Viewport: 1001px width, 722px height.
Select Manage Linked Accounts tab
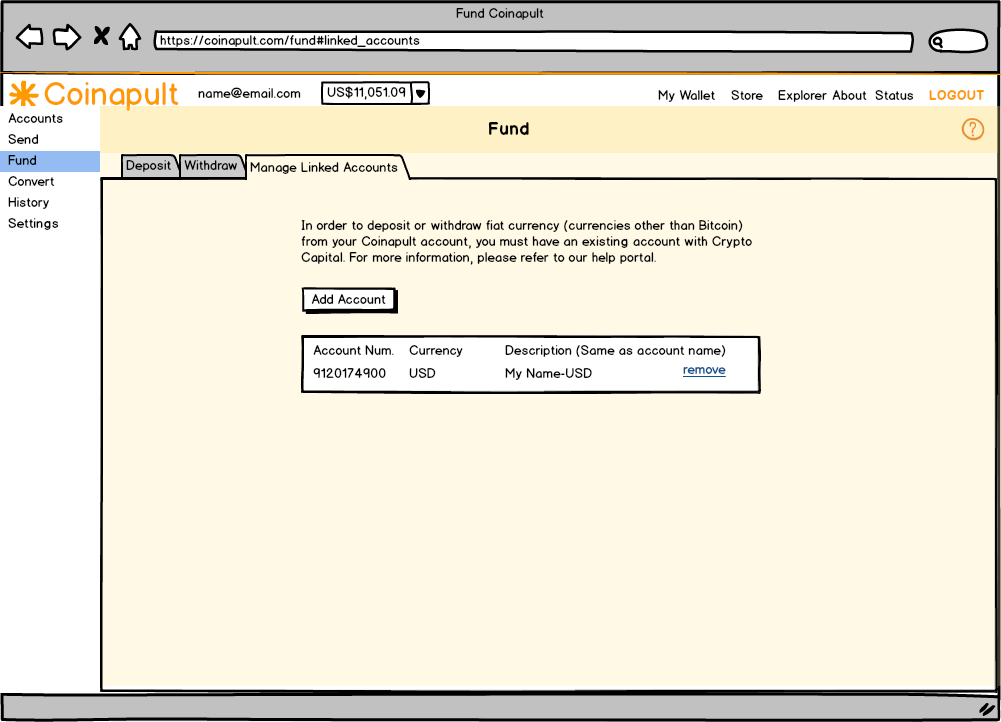[324, 167]
